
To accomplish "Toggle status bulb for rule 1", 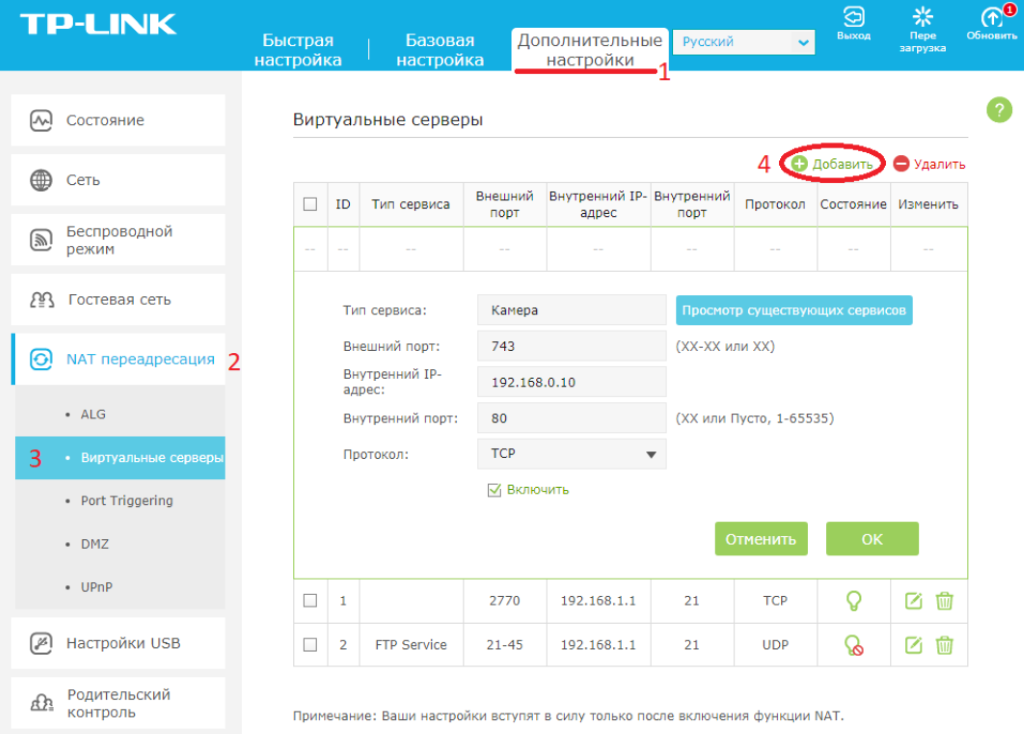I will [854, 601].
